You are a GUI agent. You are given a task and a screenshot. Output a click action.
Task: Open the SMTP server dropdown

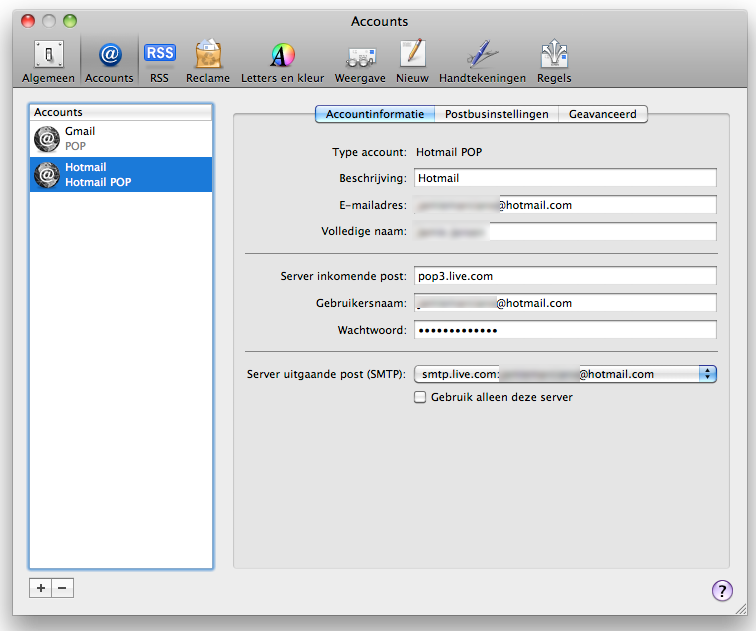(565, 374)
